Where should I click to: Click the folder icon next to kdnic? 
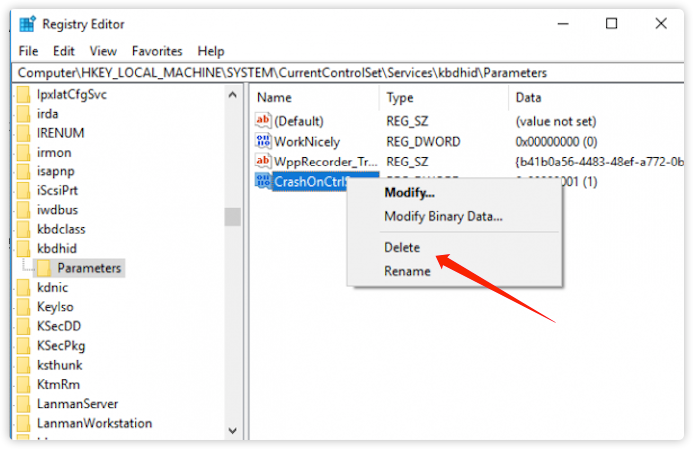[23, 288]
